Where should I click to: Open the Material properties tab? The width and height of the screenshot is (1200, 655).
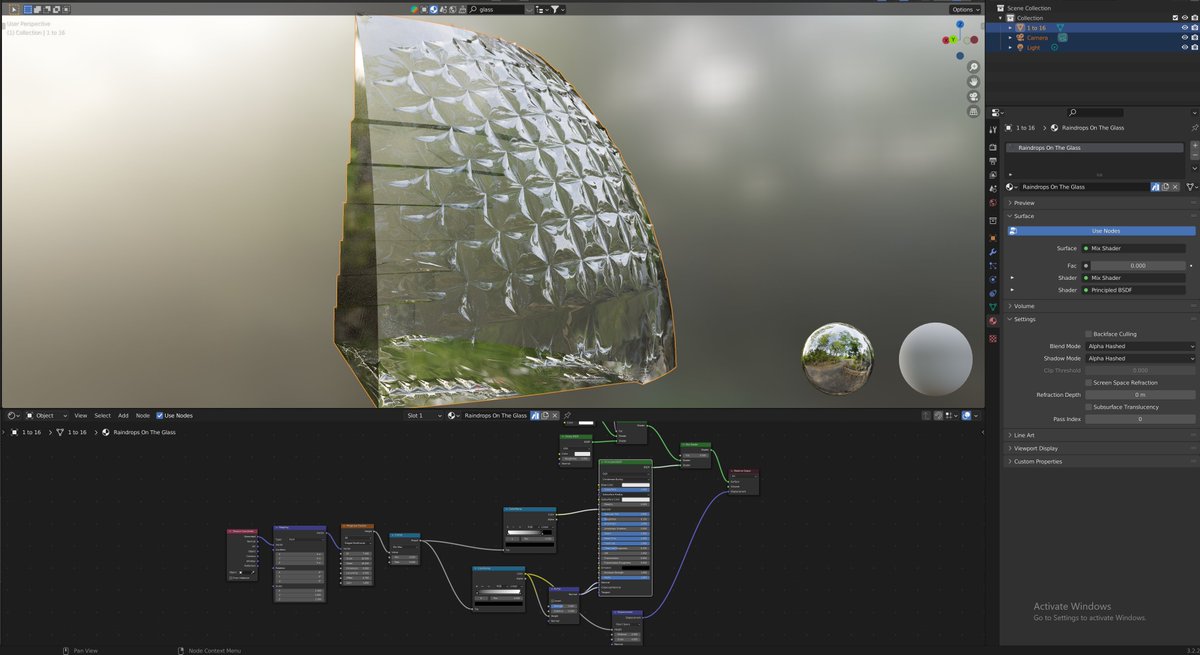click(x=993, y=321)
